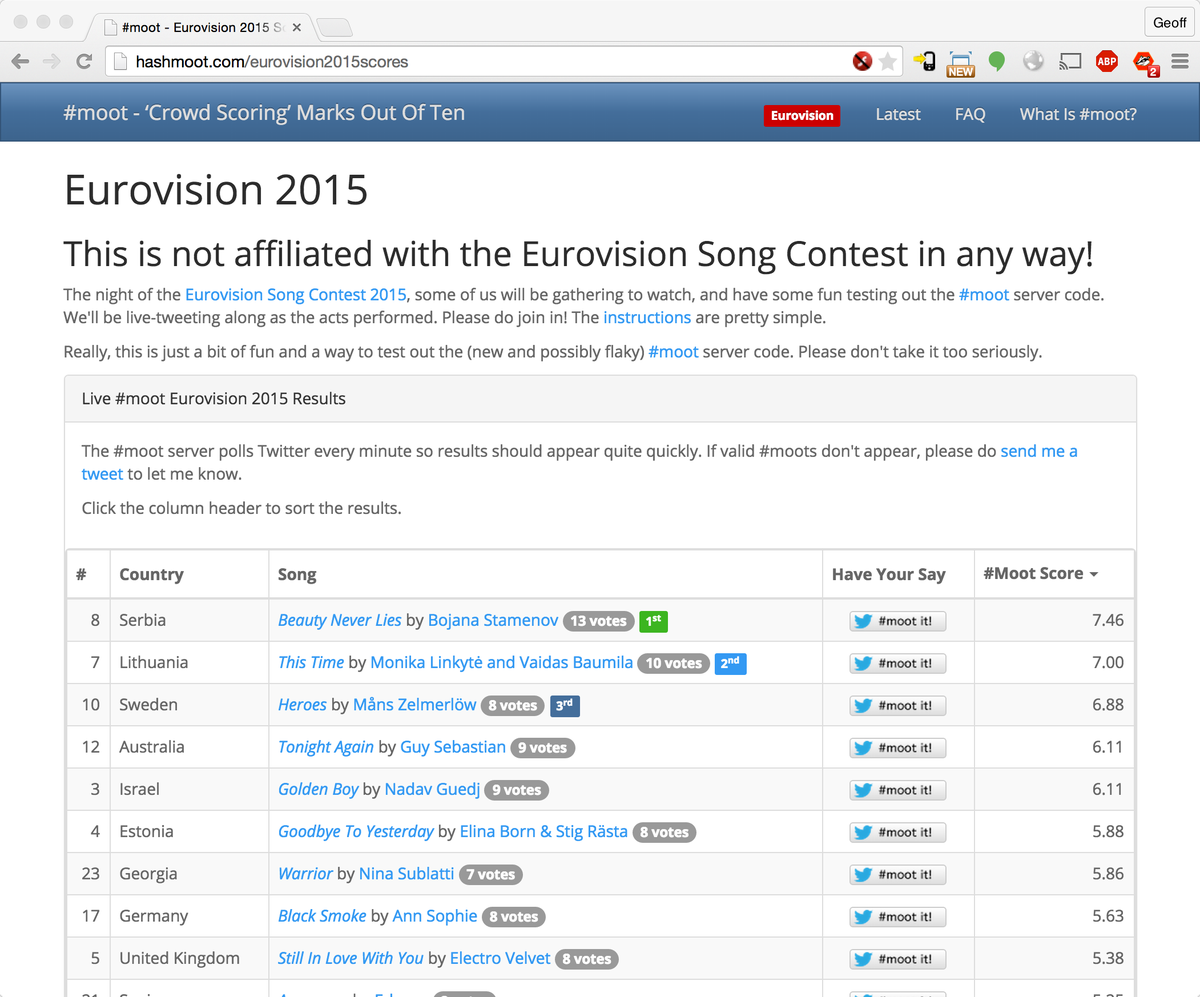Click #moot it! for Australia
The image size is (1200, 997).
[898, 747]
